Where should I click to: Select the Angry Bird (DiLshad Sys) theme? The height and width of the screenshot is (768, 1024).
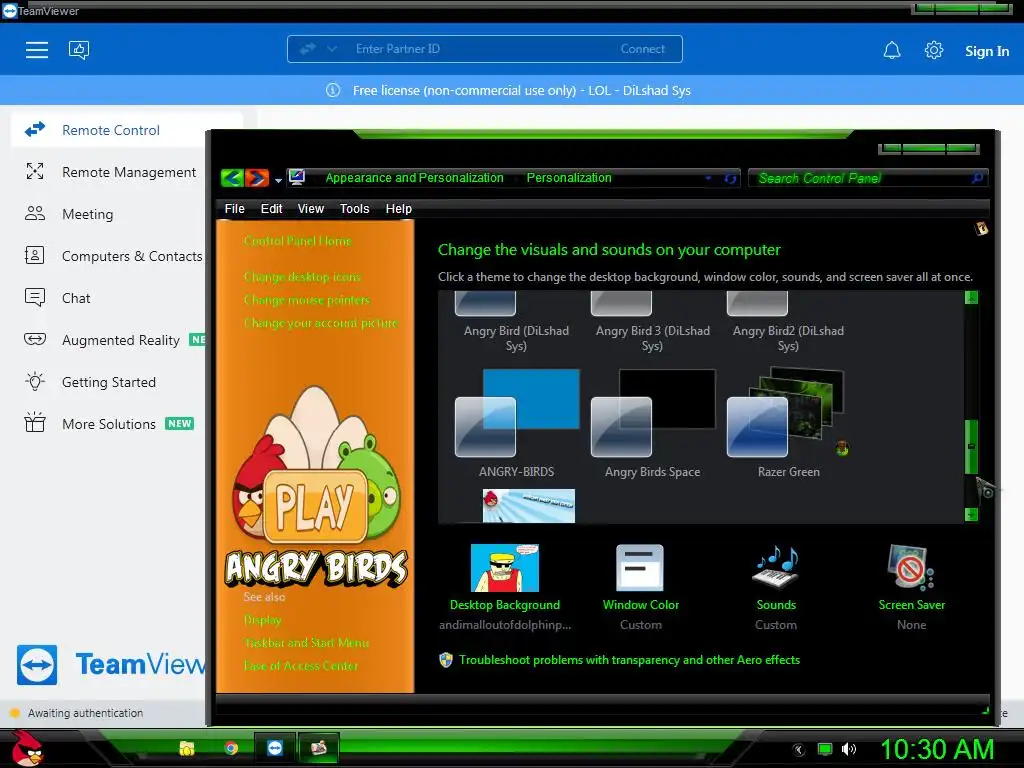(x=516, y=323)
